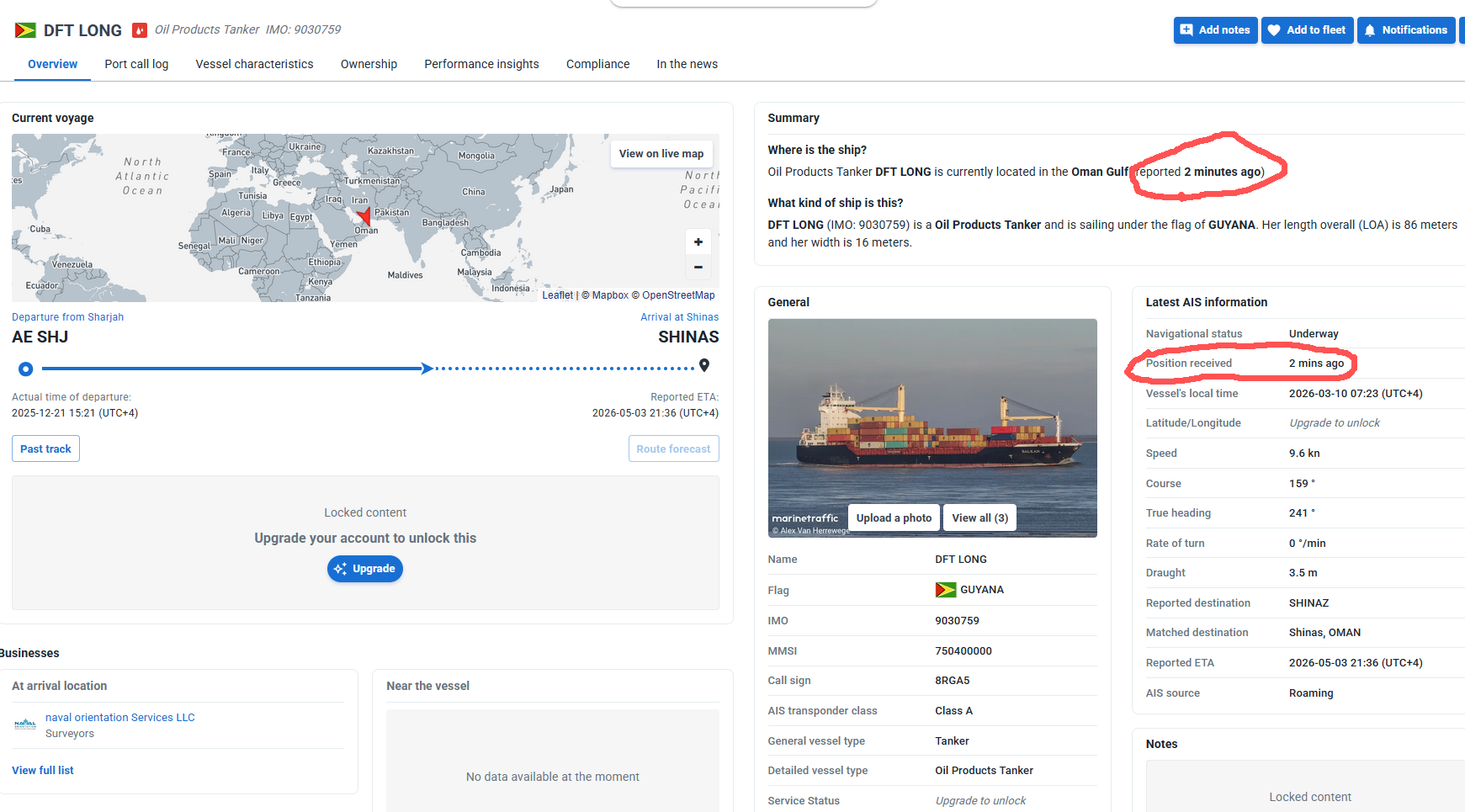Click the draught value 3.5 m
This screenshot has height=812, width=1465.
click(1303, 573)
